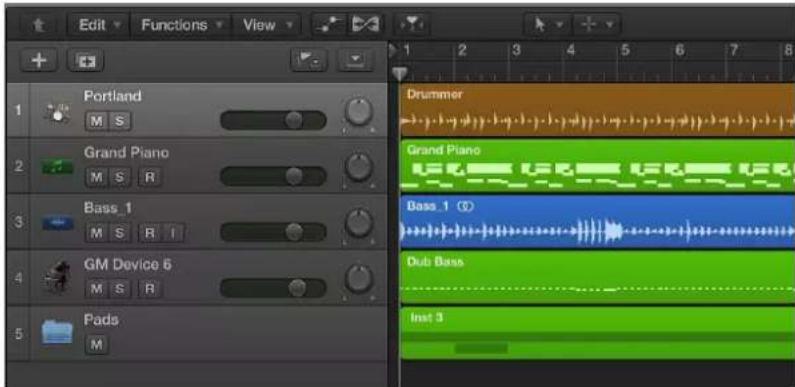Mute the Pads folder track
795x387 pixels.
96,345
